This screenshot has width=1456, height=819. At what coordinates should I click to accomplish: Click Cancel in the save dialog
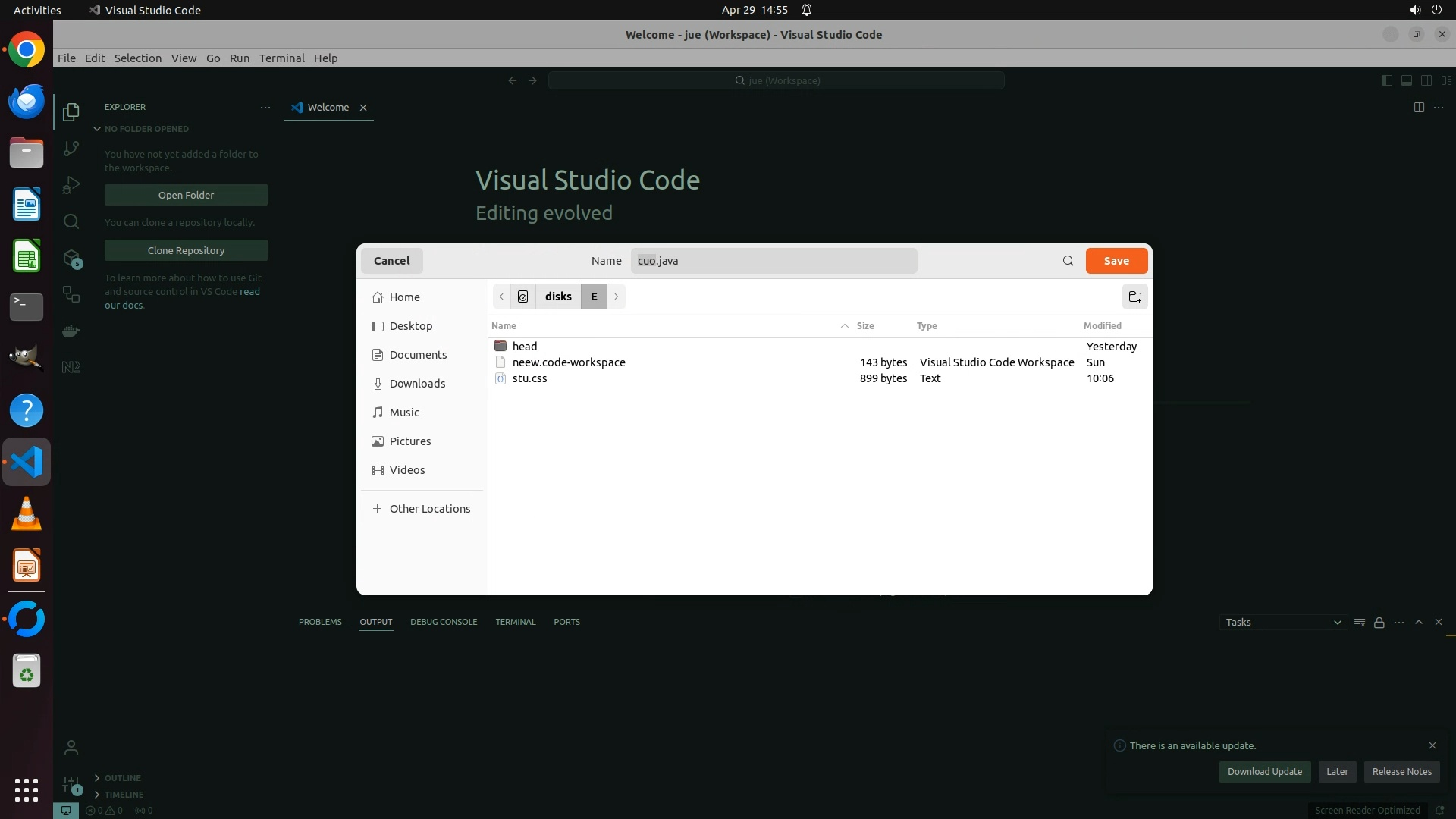point(391,261)
